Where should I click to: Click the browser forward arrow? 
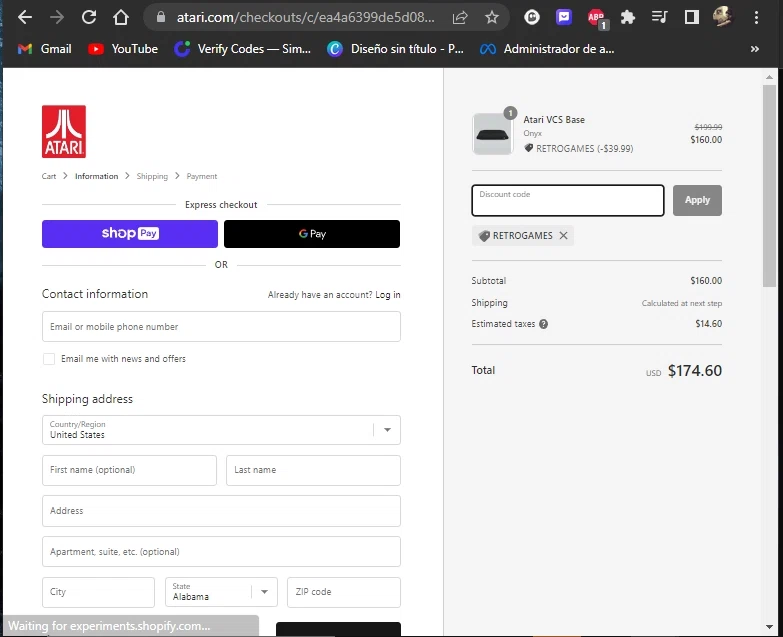(57, 17)
